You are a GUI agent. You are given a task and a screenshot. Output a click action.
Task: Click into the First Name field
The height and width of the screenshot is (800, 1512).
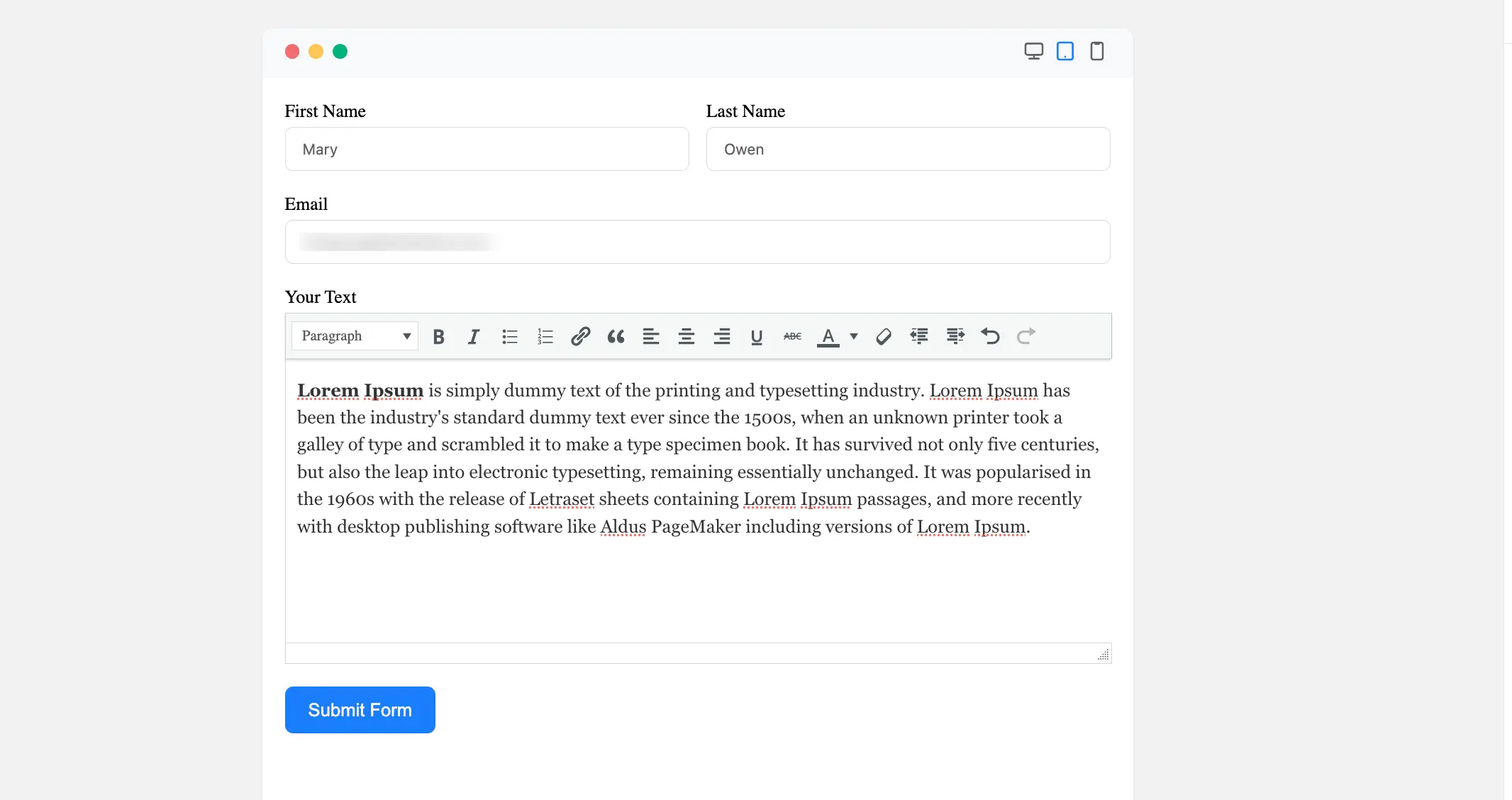pyautogui.click(x=487, y=149)
